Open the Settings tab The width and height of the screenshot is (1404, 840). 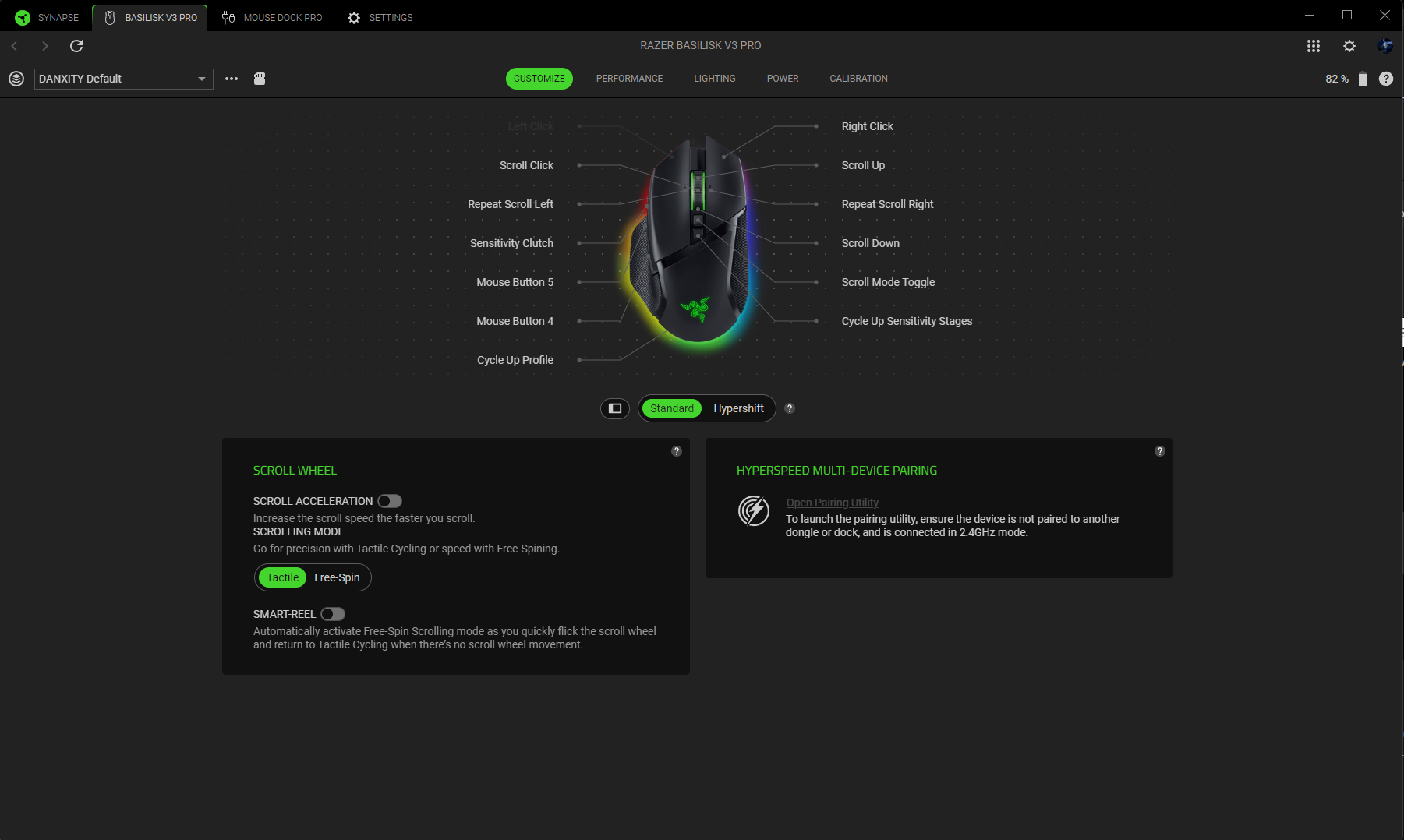pos(380,17)
